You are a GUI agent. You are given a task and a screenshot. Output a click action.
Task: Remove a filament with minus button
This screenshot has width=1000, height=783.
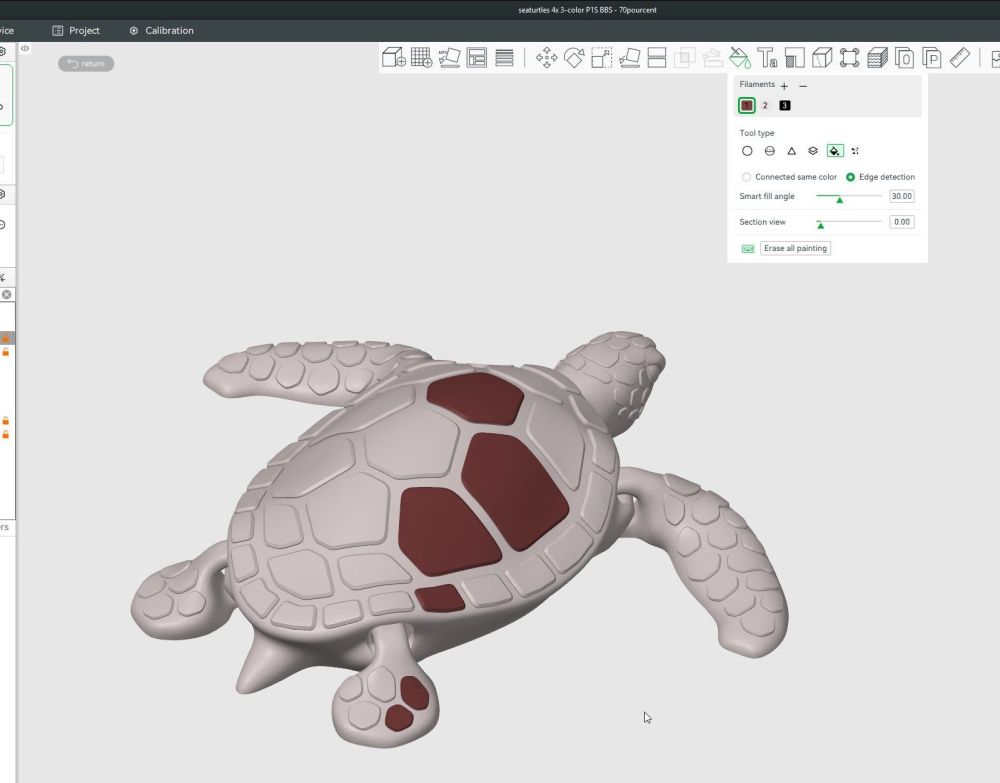[x=803, y=86]
